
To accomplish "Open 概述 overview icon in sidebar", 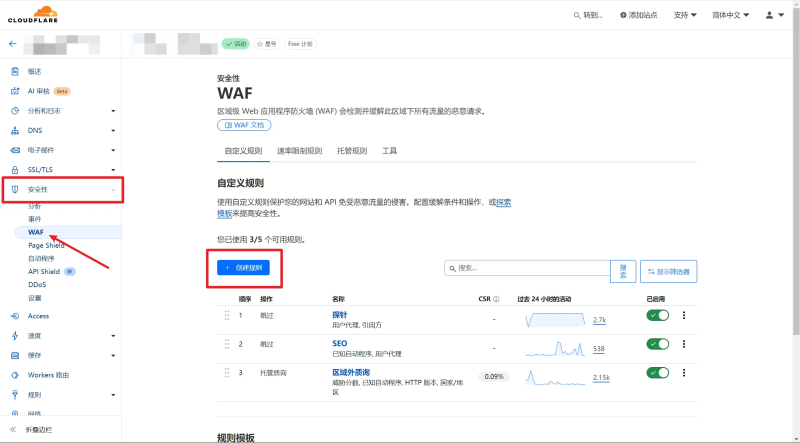I will coord(15,71).
